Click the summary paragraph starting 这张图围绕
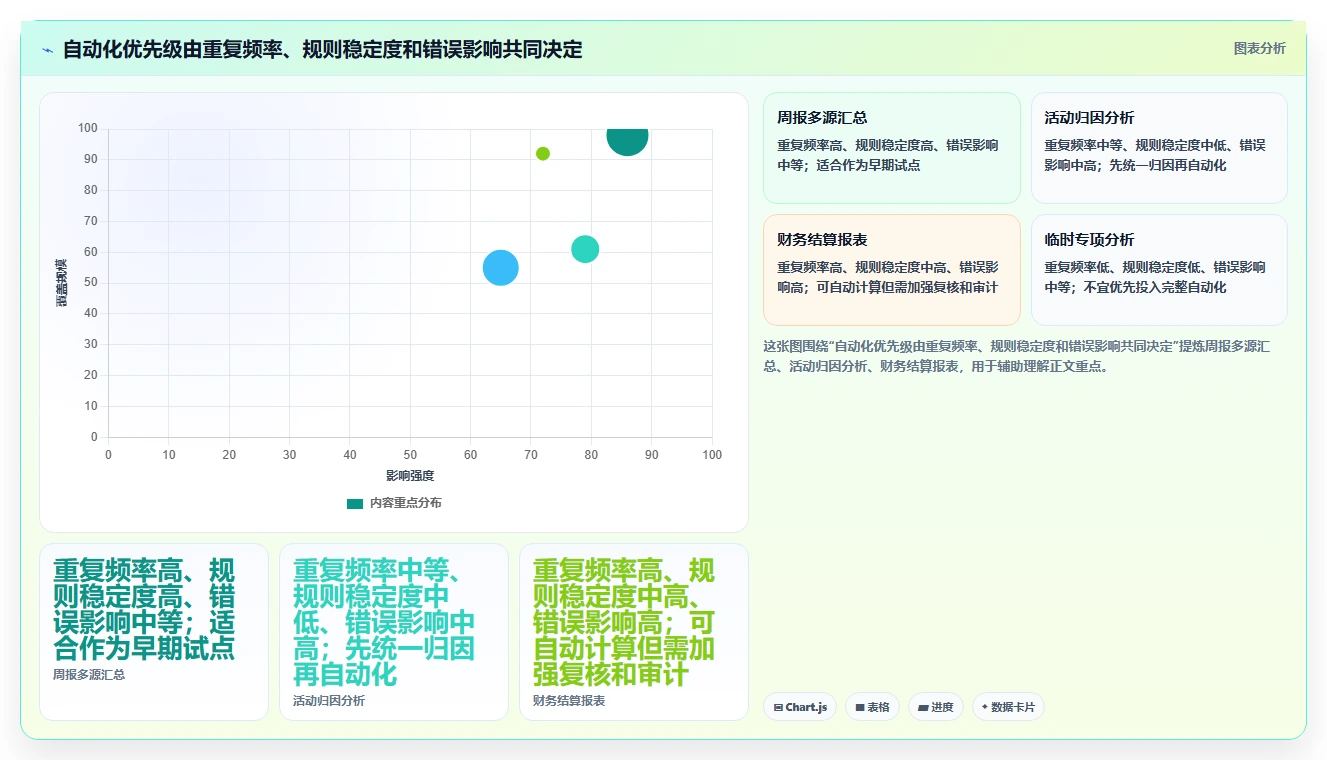Viewport: 1327px width, 760px height. pos(1016,356)
